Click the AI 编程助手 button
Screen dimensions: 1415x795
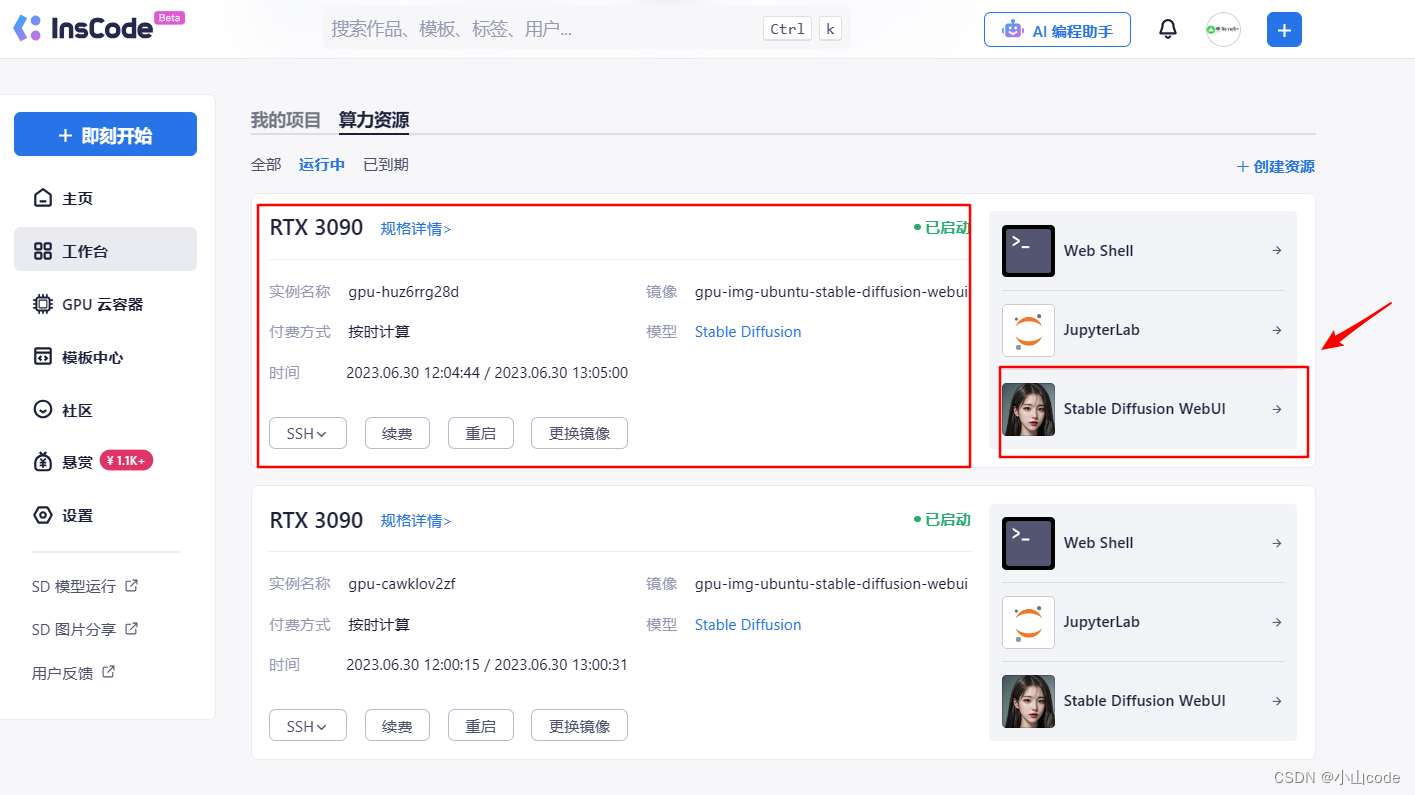pos(1057,30)
